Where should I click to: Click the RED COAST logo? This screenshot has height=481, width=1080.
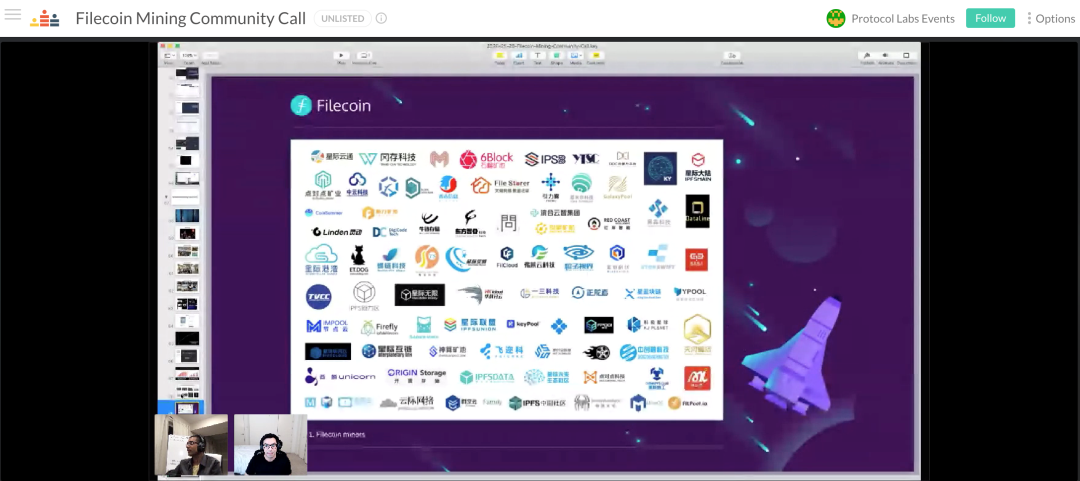pos(609,223)
